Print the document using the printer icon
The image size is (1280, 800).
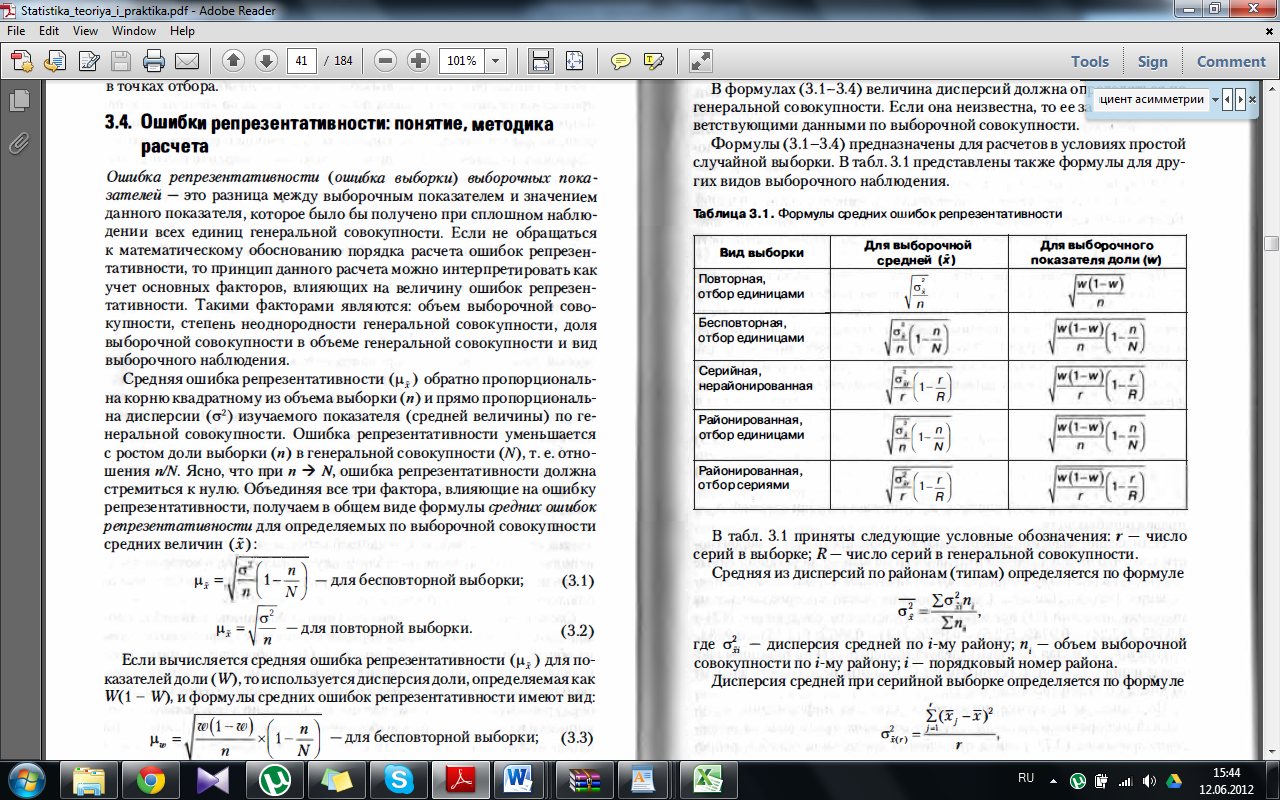click(153, 60)
